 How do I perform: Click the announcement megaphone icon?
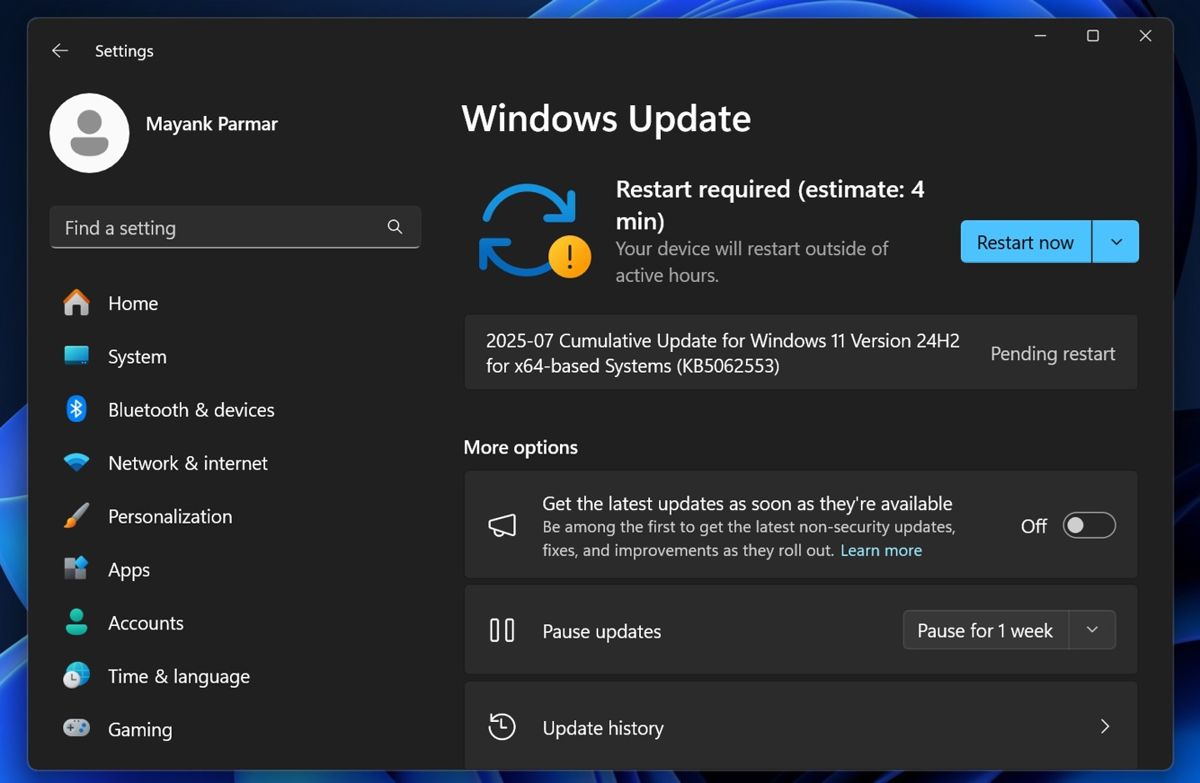click(x=501, y=525)
